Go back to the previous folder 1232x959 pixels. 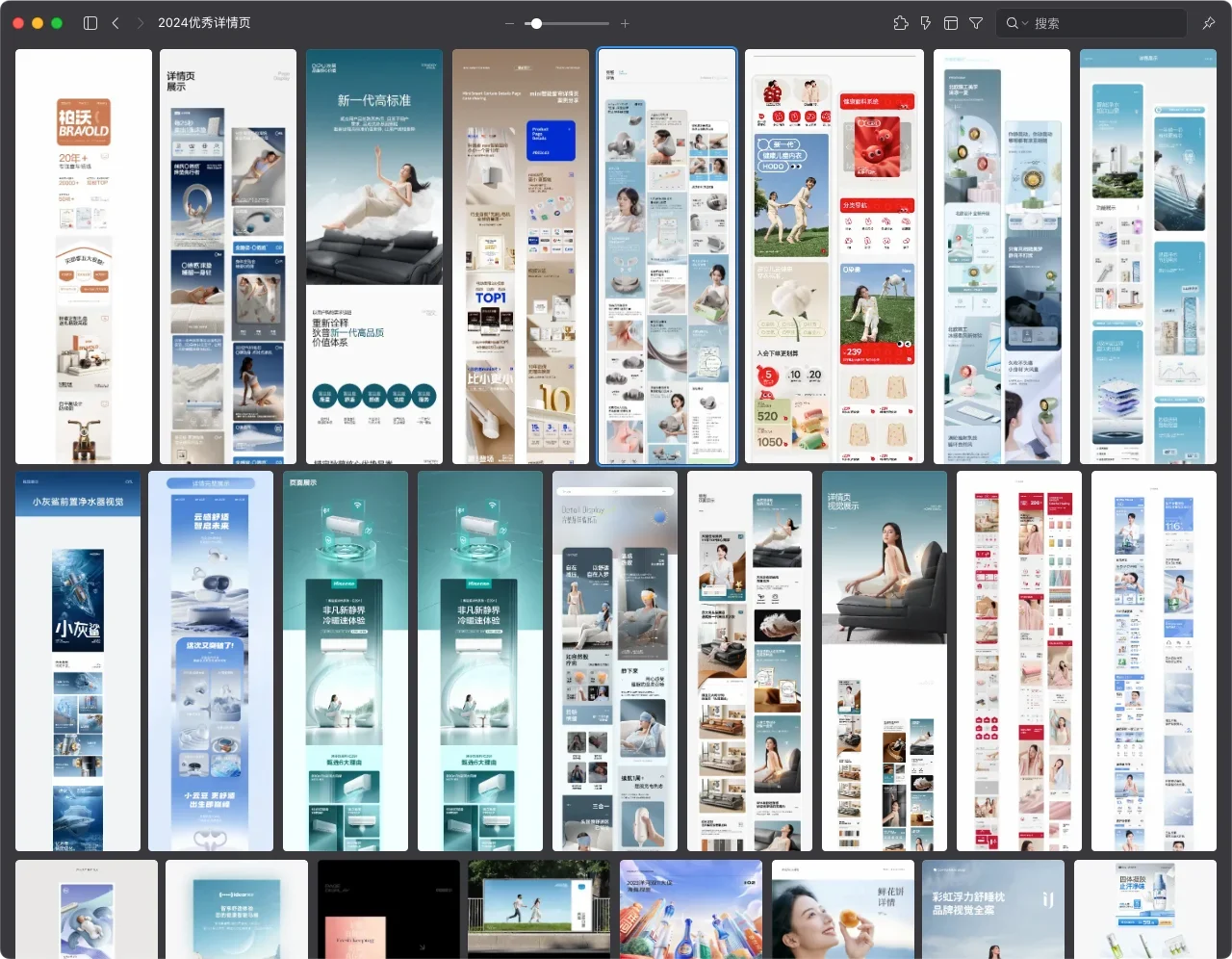115,23
